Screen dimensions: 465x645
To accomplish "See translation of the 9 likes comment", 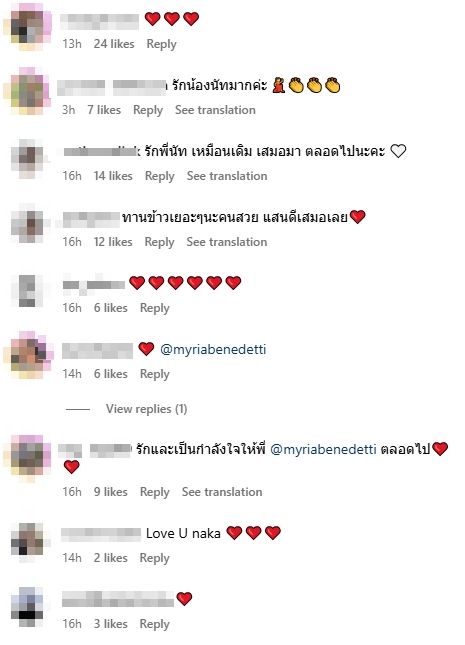I will point(222,492).
